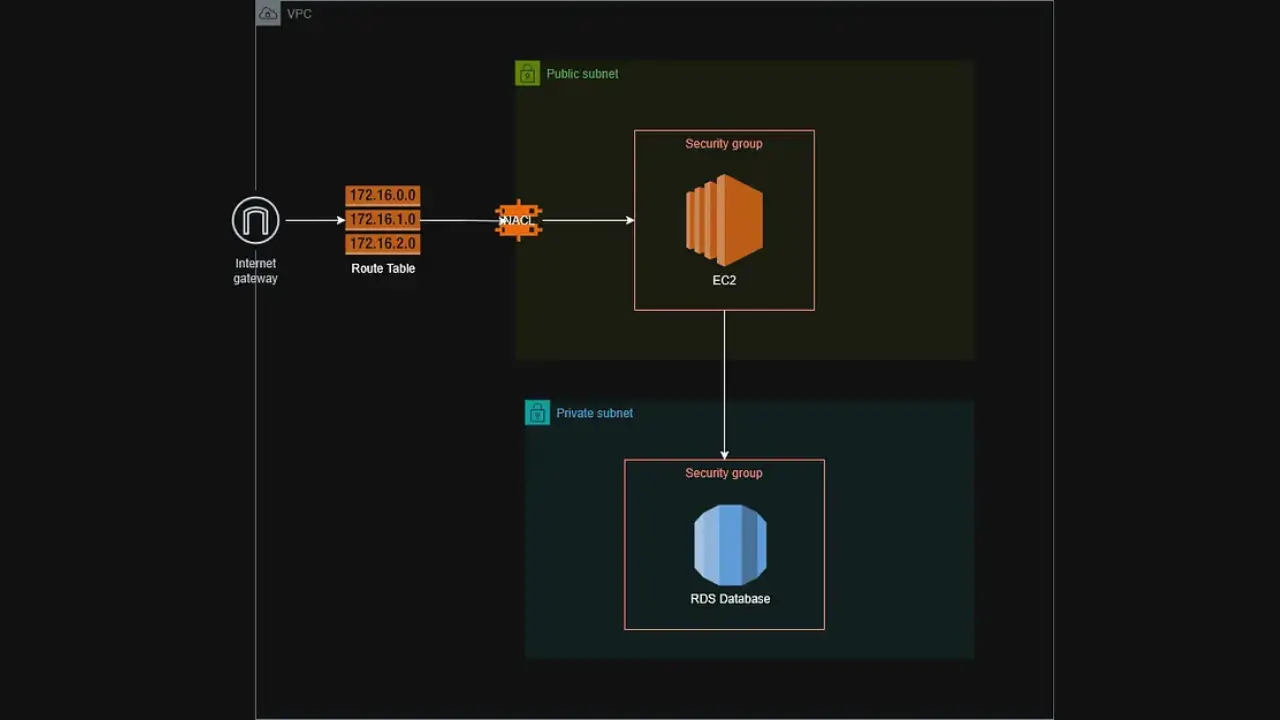1280x720 pixels.
Task: Click Security group label above RDS Database
Action: (724, 473)
